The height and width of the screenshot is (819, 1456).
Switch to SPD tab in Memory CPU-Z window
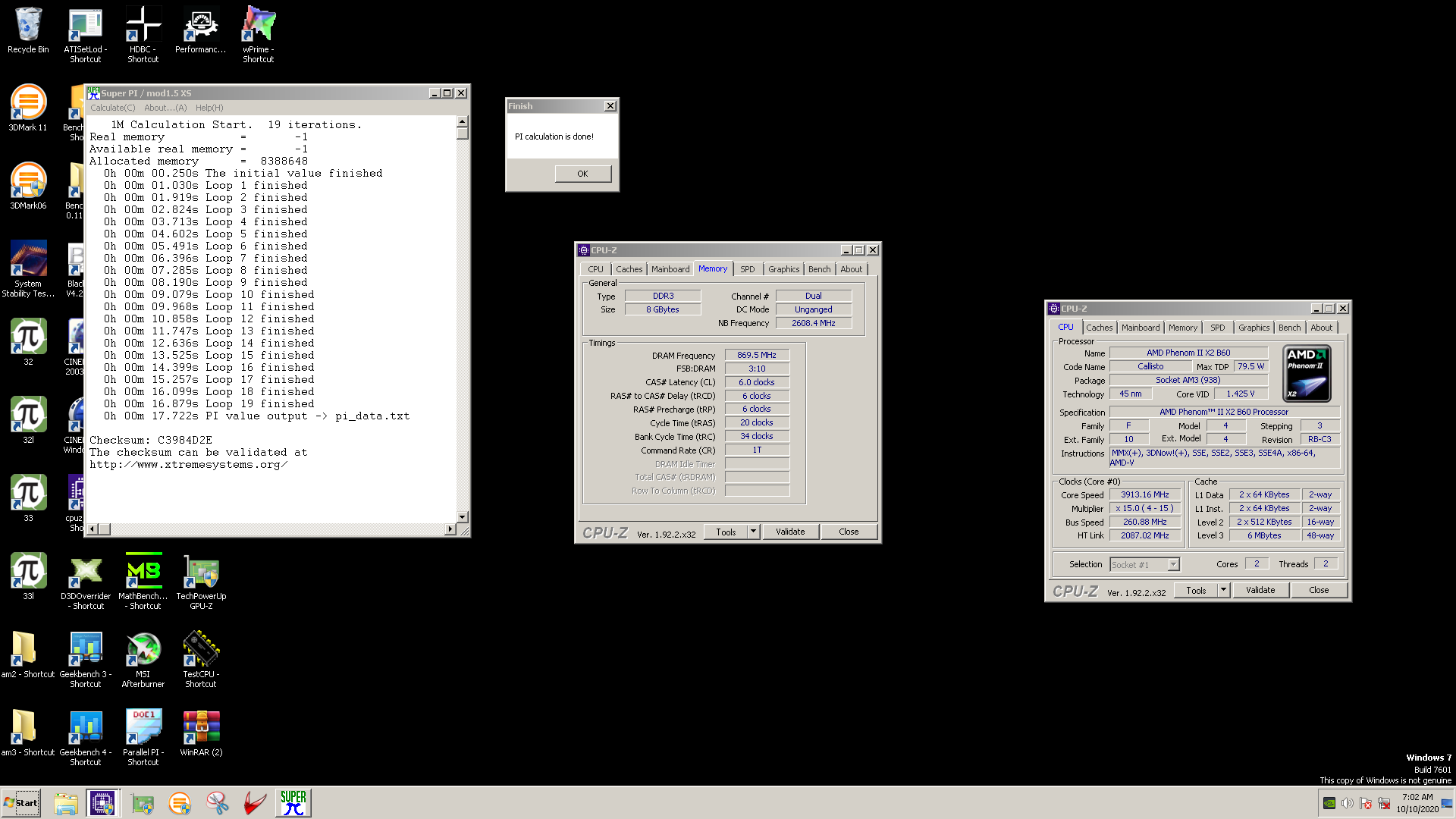(x=747, y=269)
